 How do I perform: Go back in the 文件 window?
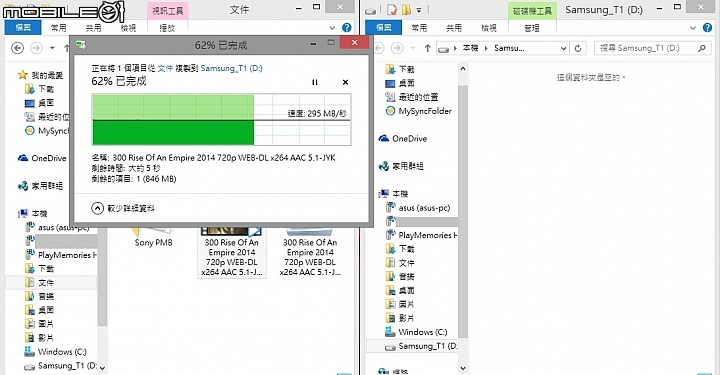click(x=17, y=48)
